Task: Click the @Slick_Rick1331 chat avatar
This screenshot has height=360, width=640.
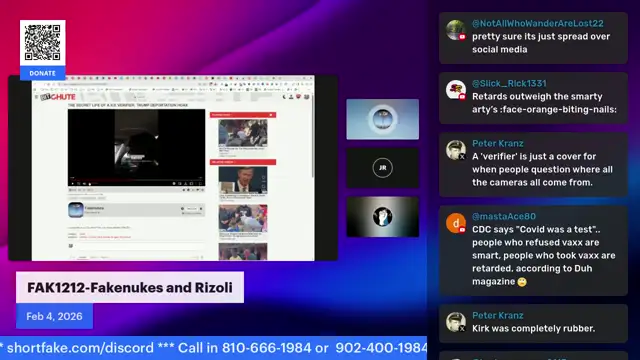Action: click(x=456, y=90)
